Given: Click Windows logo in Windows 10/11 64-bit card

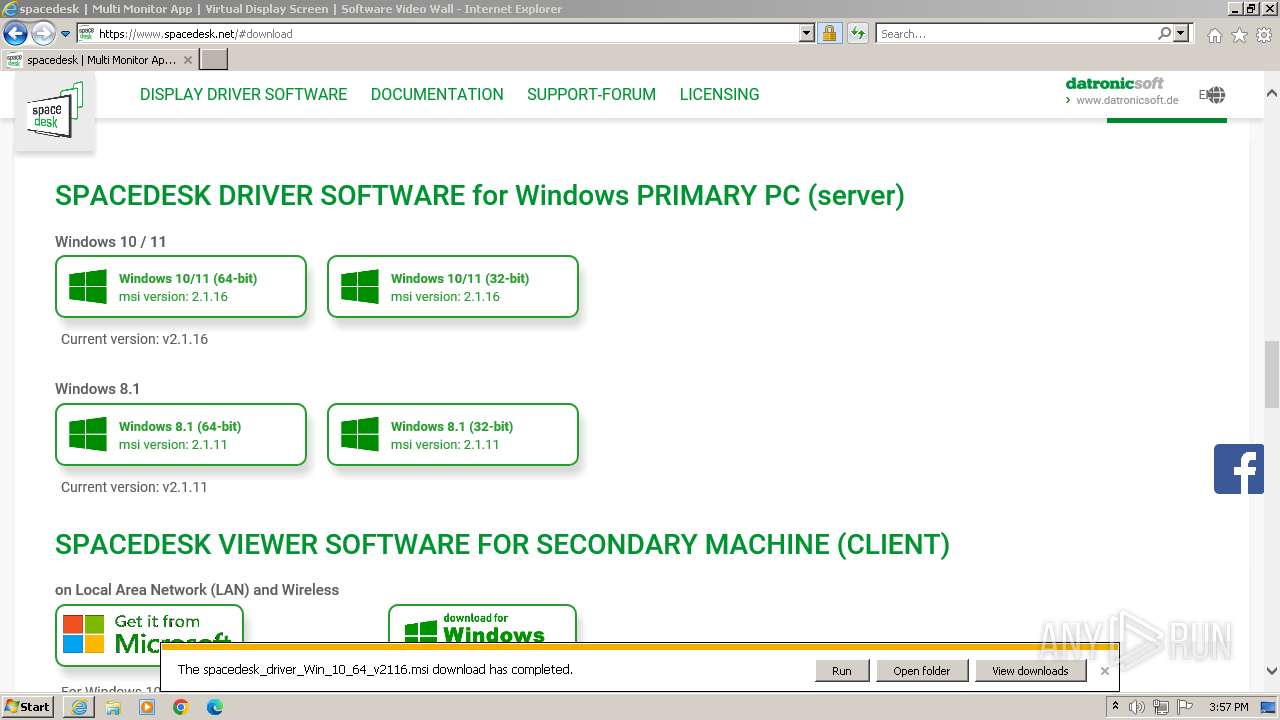Looking at the screenshot, I should [88, 287].
